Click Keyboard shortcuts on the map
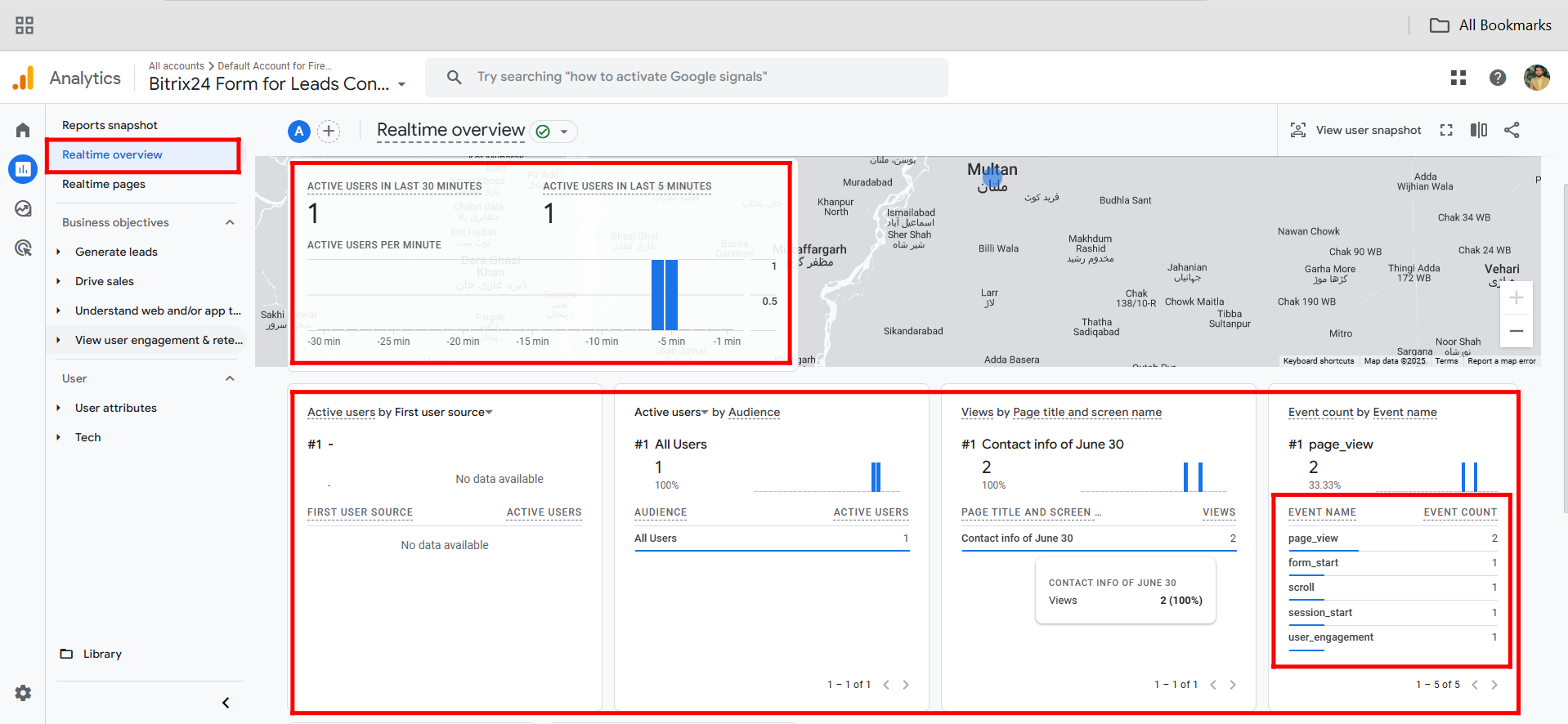This screenshot has height=724, width=1568. point(1319,361)
